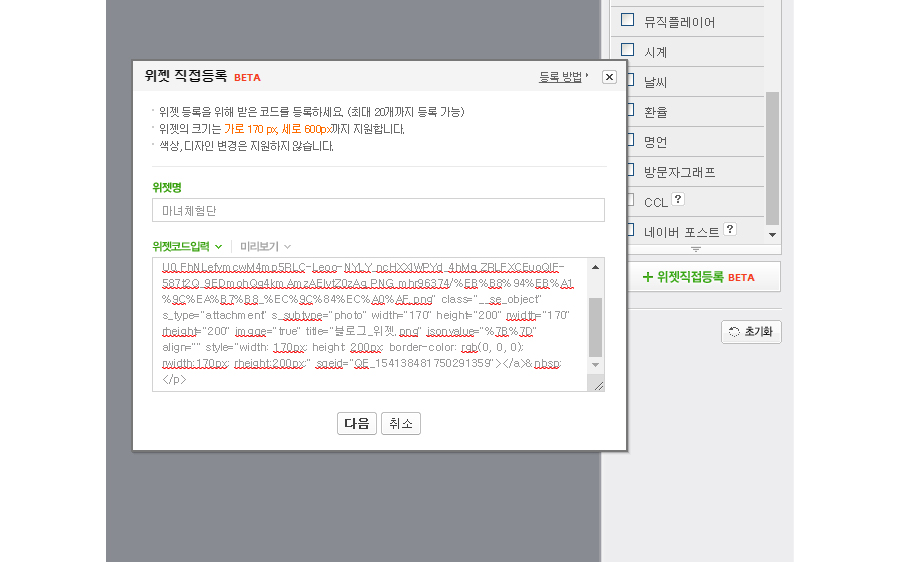Click the 초기화 reset button

[751, 332]
